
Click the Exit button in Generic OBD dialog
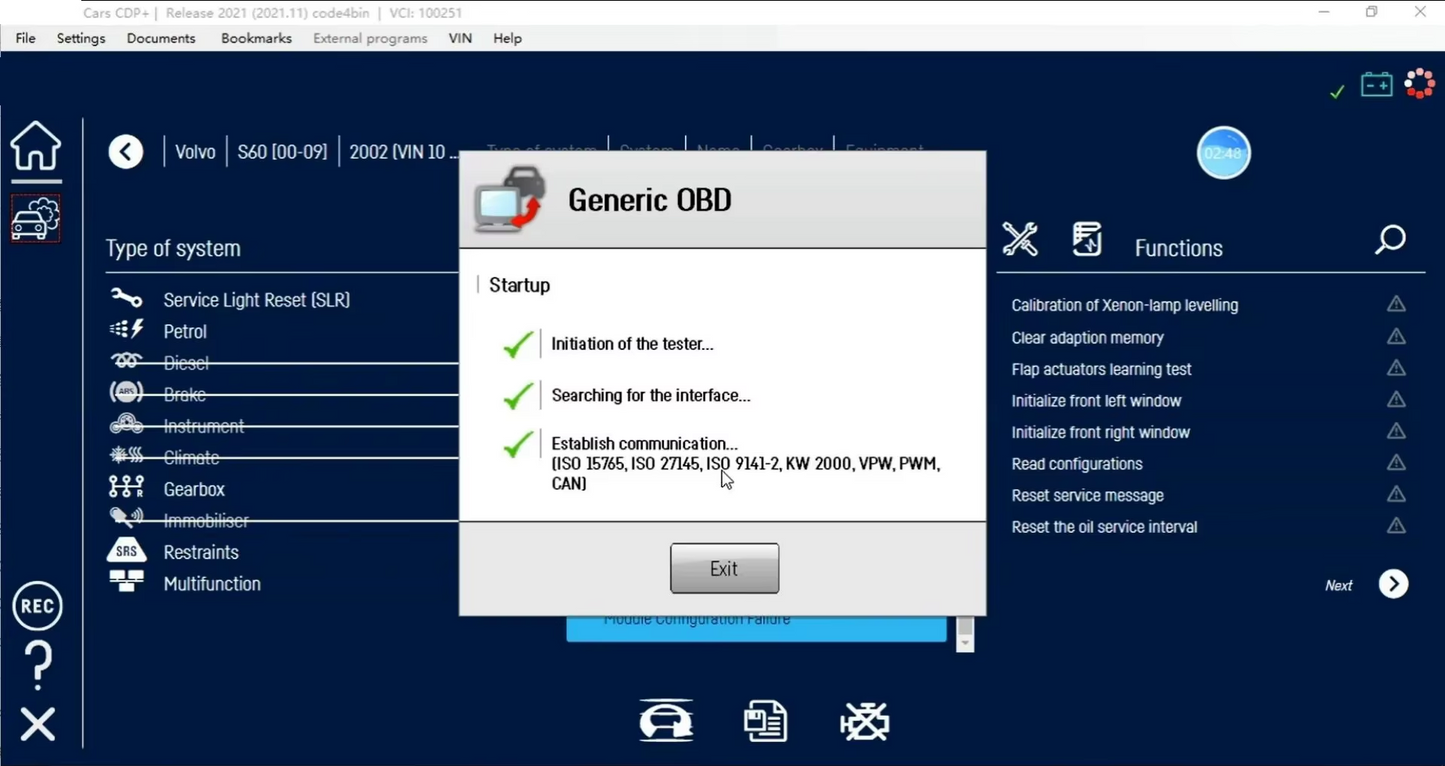724,568
